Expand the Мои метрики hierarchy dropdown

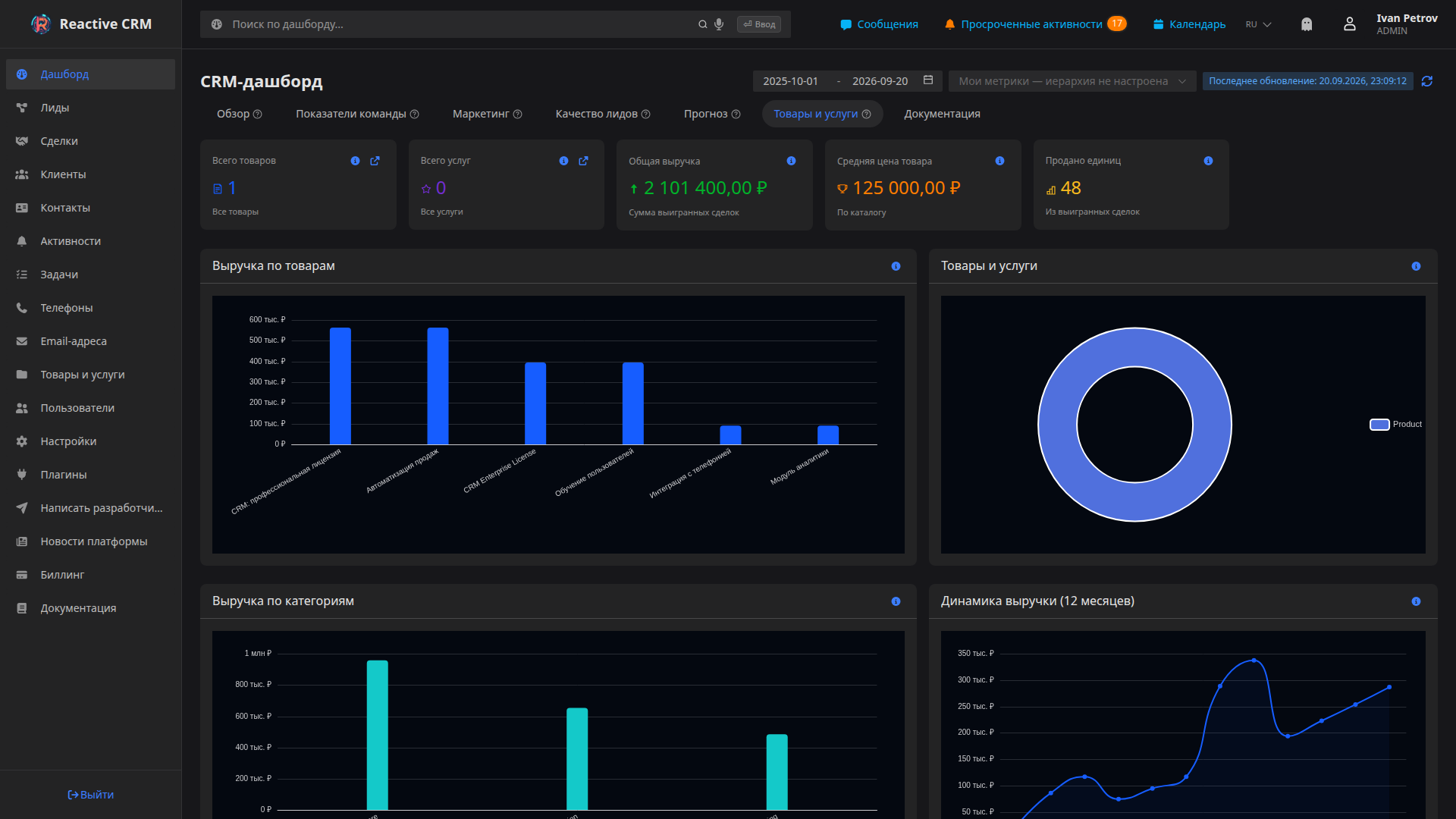tap(1072, 81)
